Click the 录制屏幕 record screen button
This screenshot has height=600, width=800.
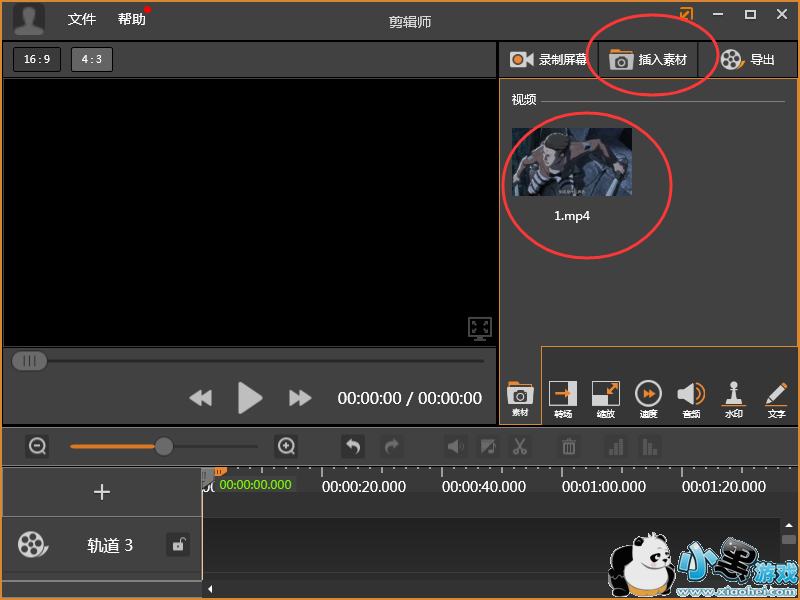coord(548,60)
